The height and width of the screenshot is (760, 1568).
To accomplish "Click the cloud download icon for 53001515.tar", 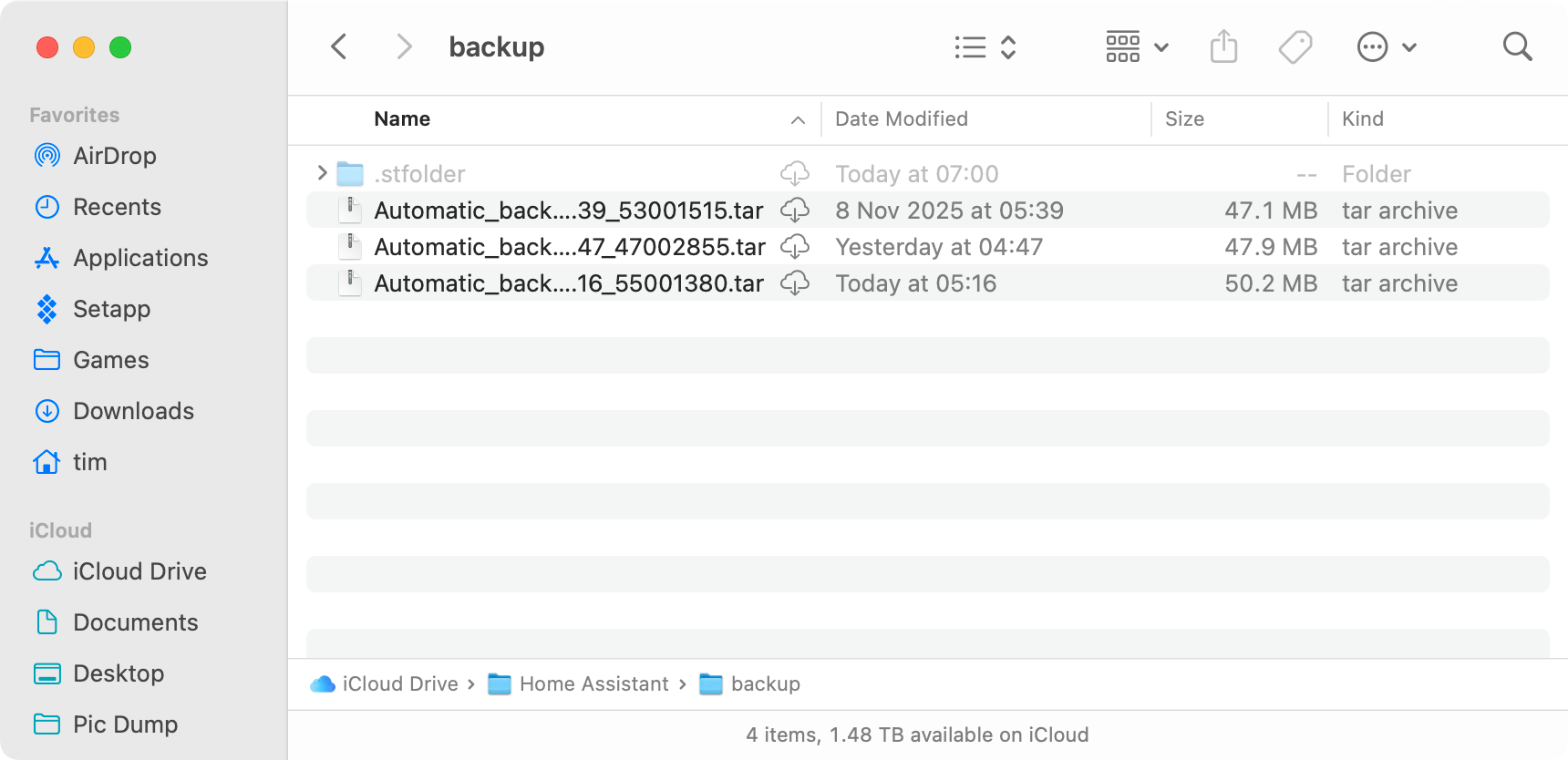I will pyautogui.click(x=795, y=211).
